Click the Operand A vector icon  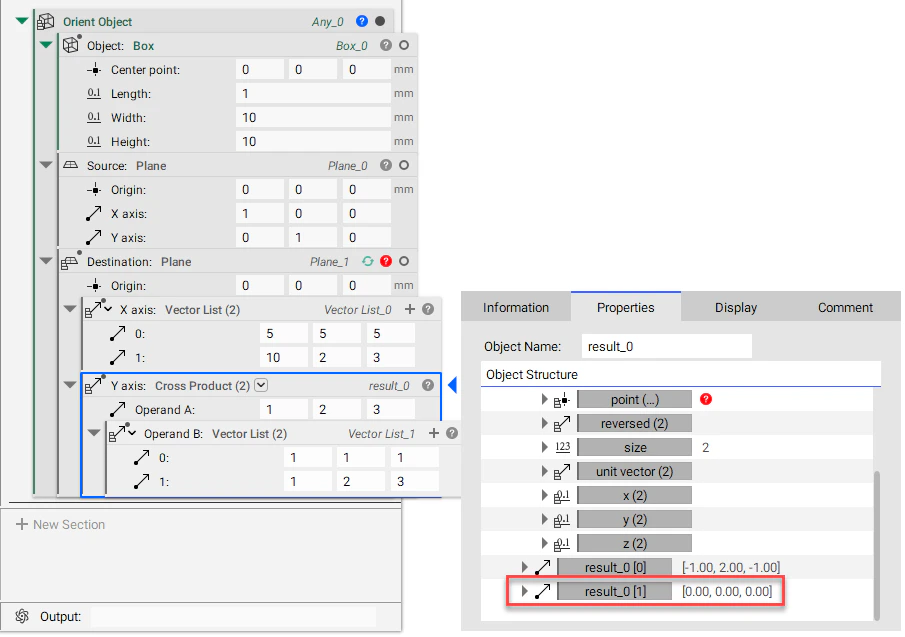coord(117,409)
